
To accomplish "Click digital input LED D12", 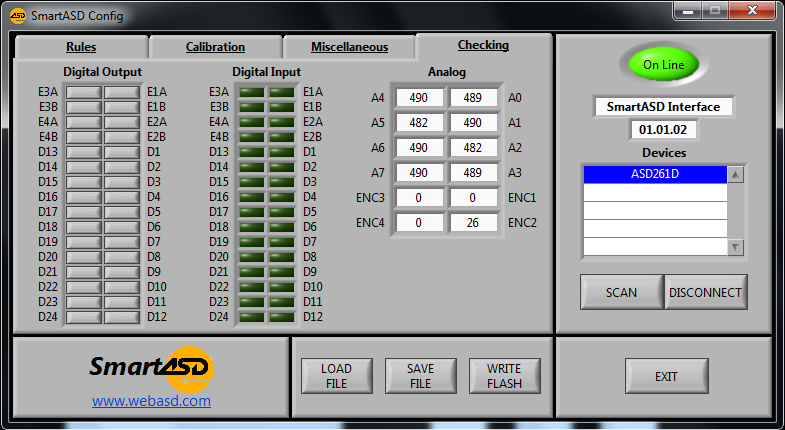I will click(282, 317).
